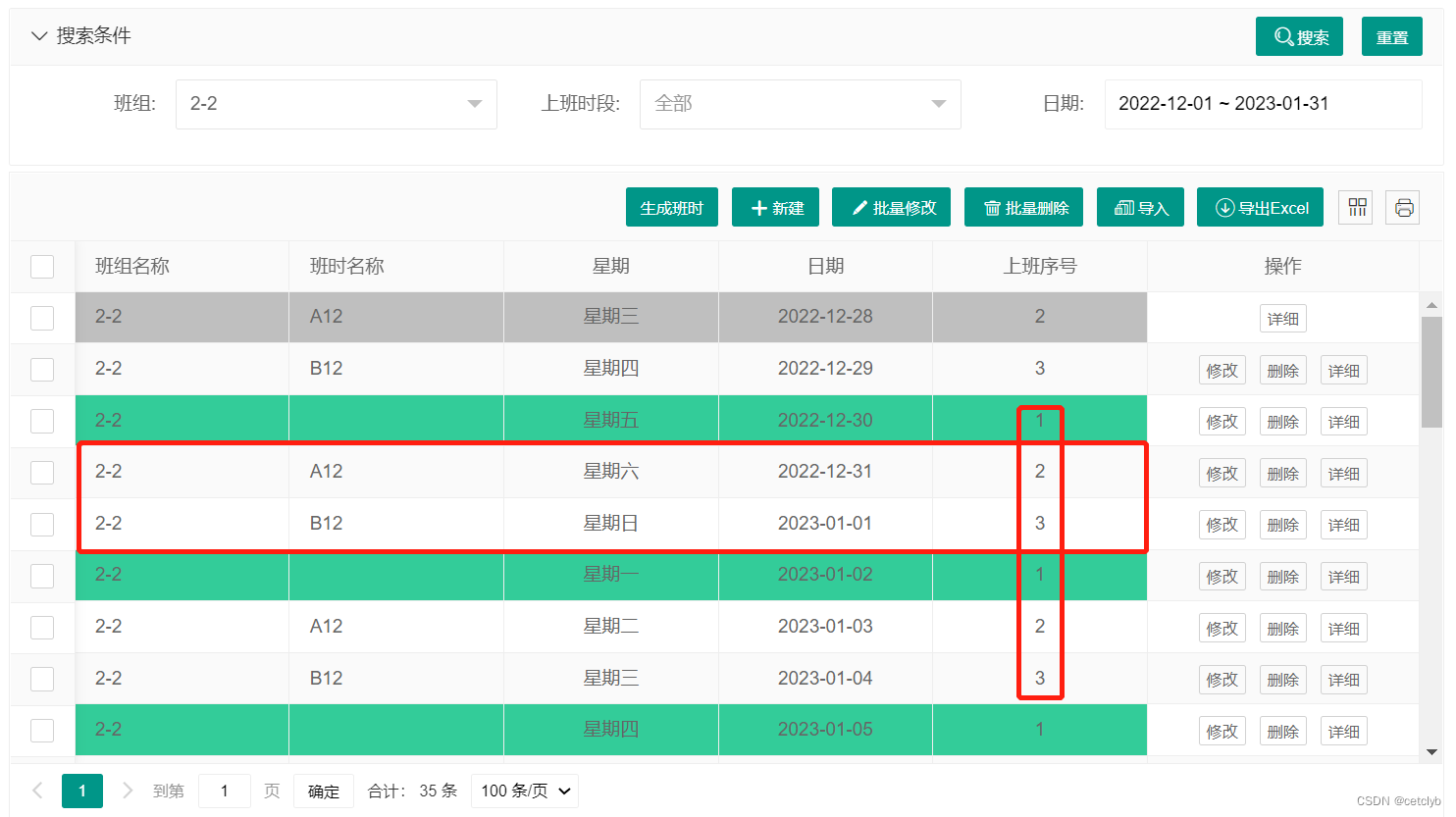This screenshot has height=817, width=1456.
Task: Click the 2022-12-31 date cell
Action: click(825, 472)
